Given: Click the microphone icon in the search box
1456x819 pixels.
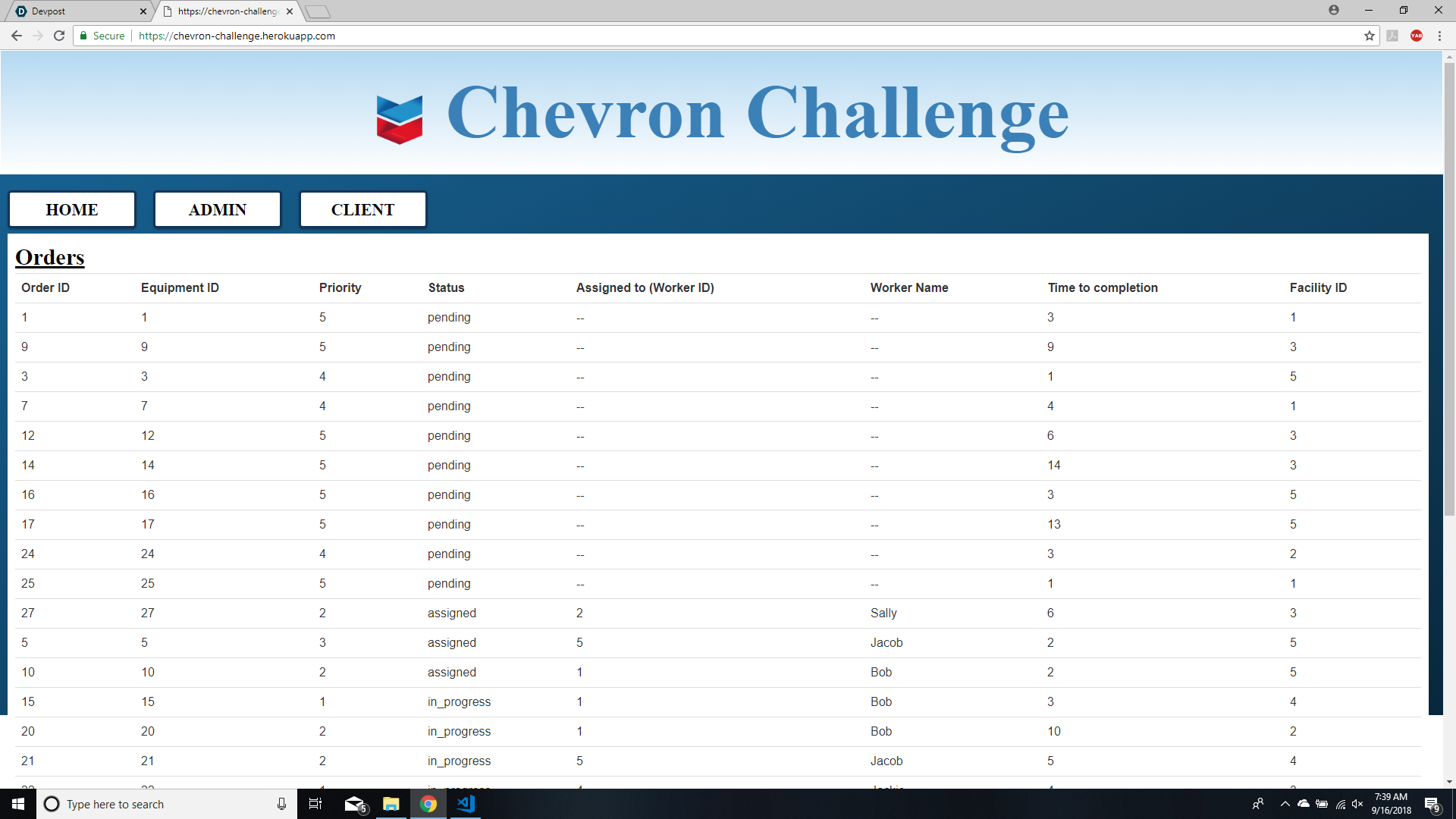Looking at the screenshot, I should click(x=281, y=804).
